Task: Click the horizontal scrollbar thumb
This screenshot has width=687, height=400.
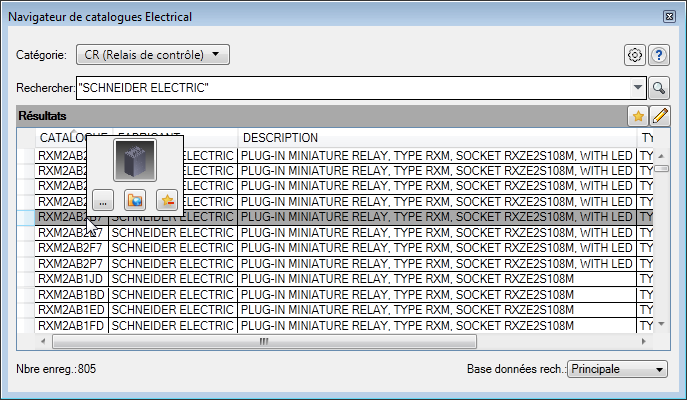Action: click(x=264, y=341)
